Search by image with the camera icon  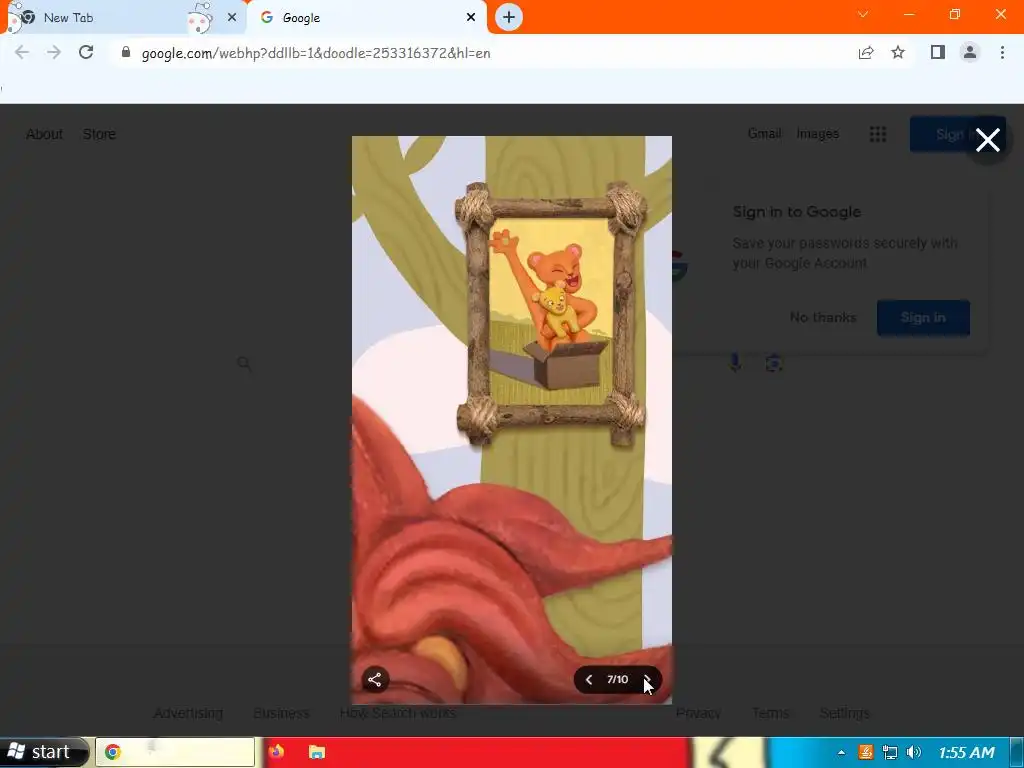pos(774,363)
